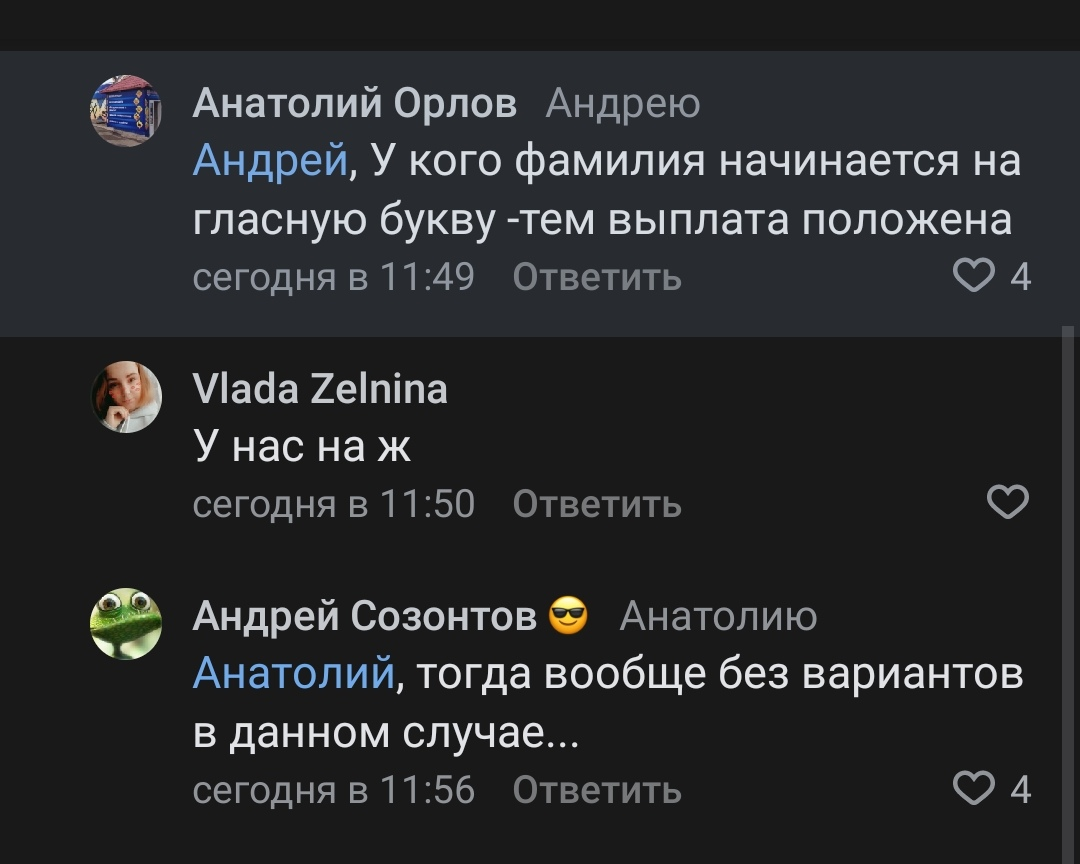Open Андрей Созонтов profile name link

365,617
